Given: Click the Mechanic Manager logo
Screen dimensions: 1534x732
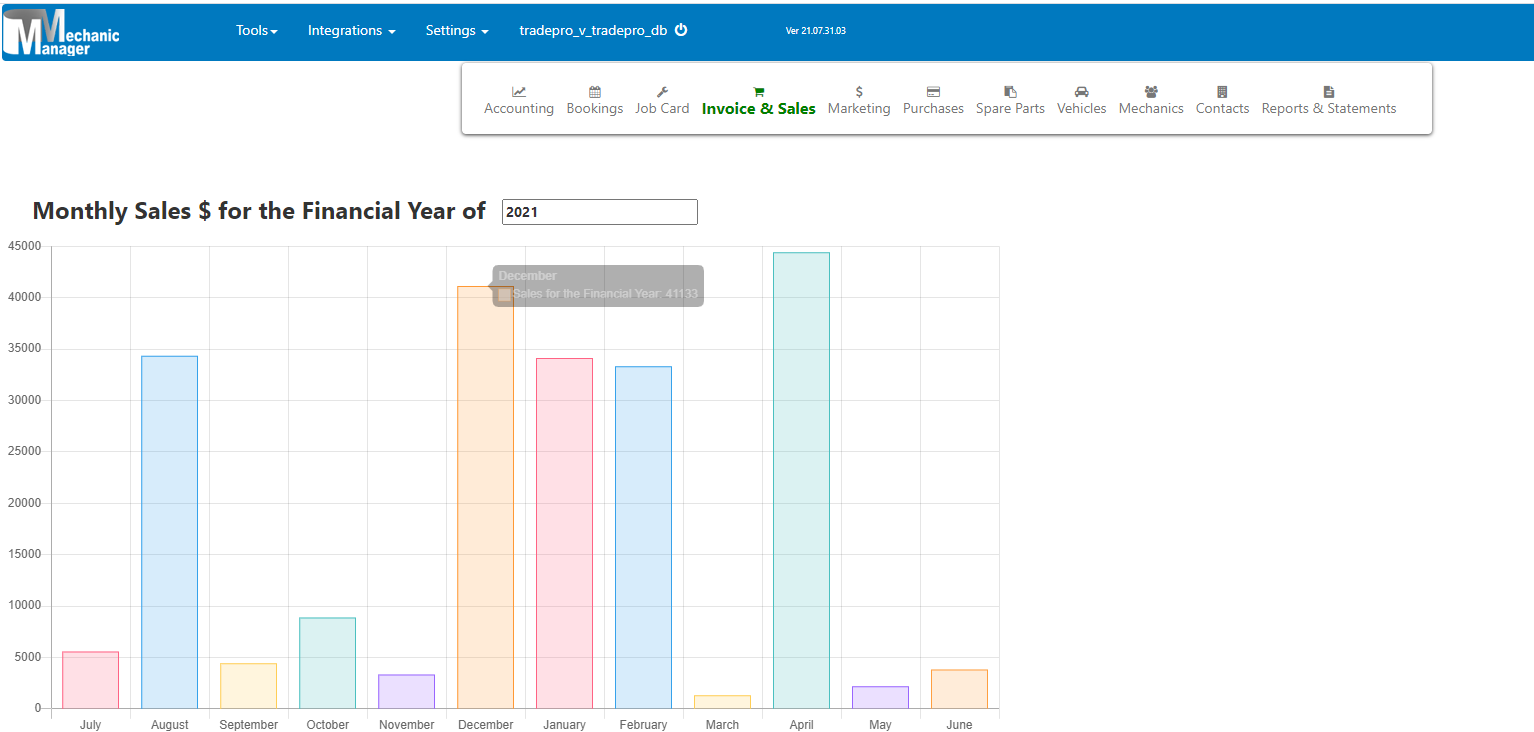Looking at the screenshot, I should [61, 33].
